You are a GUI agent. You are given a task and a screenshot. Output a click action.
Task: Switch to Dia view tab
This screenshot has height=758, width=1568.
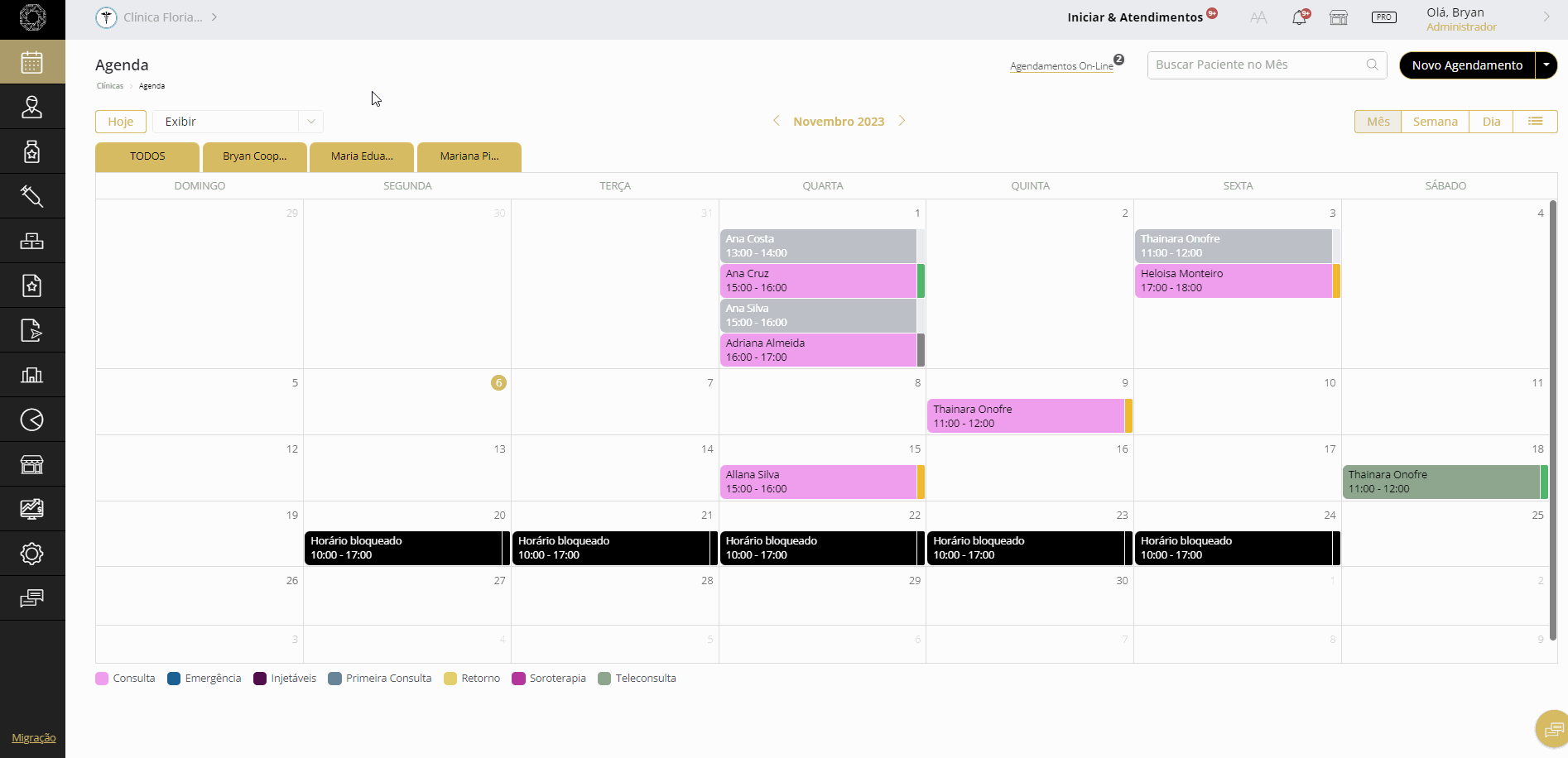1491,122
